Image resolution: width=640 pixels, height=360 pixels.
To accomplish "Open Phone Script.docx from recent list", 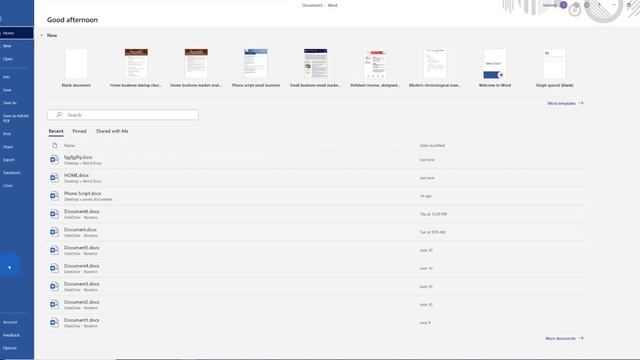I will coord(316,196).
